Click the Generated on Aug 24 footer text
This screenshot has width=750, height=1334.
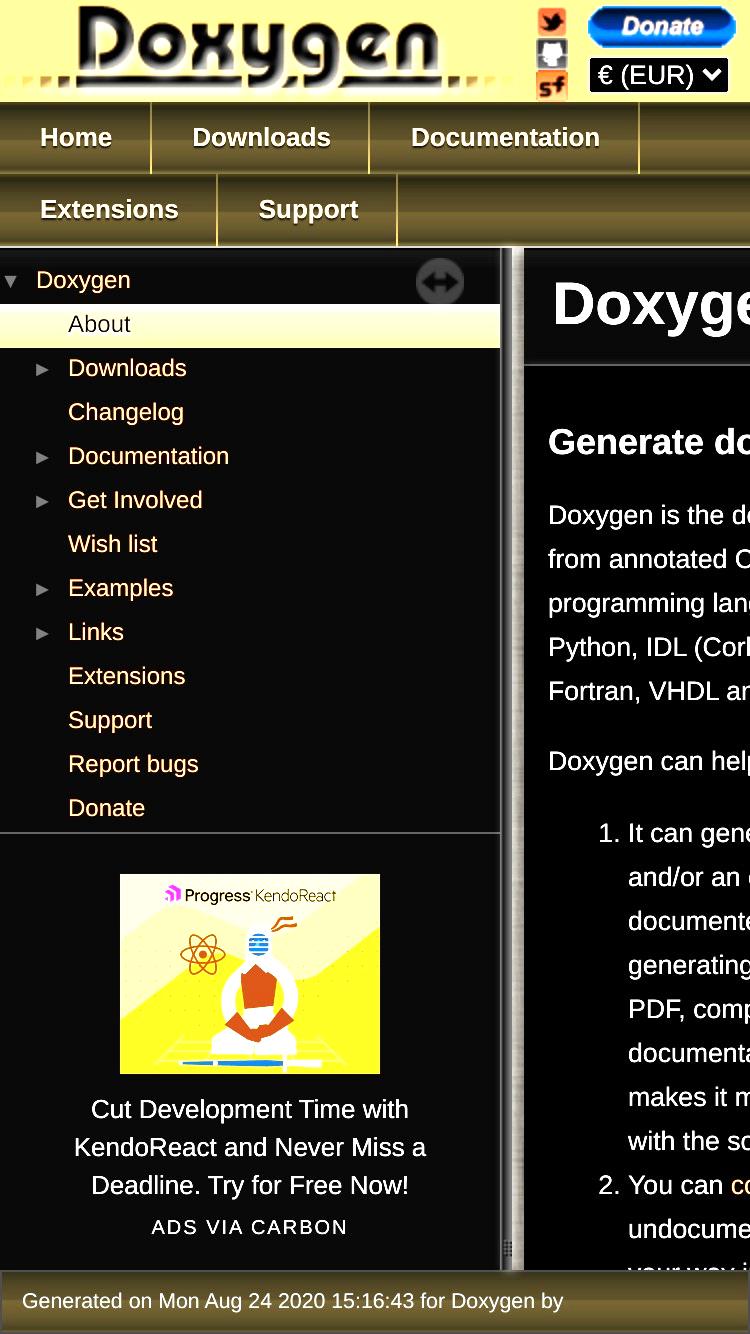[292, 1301]
